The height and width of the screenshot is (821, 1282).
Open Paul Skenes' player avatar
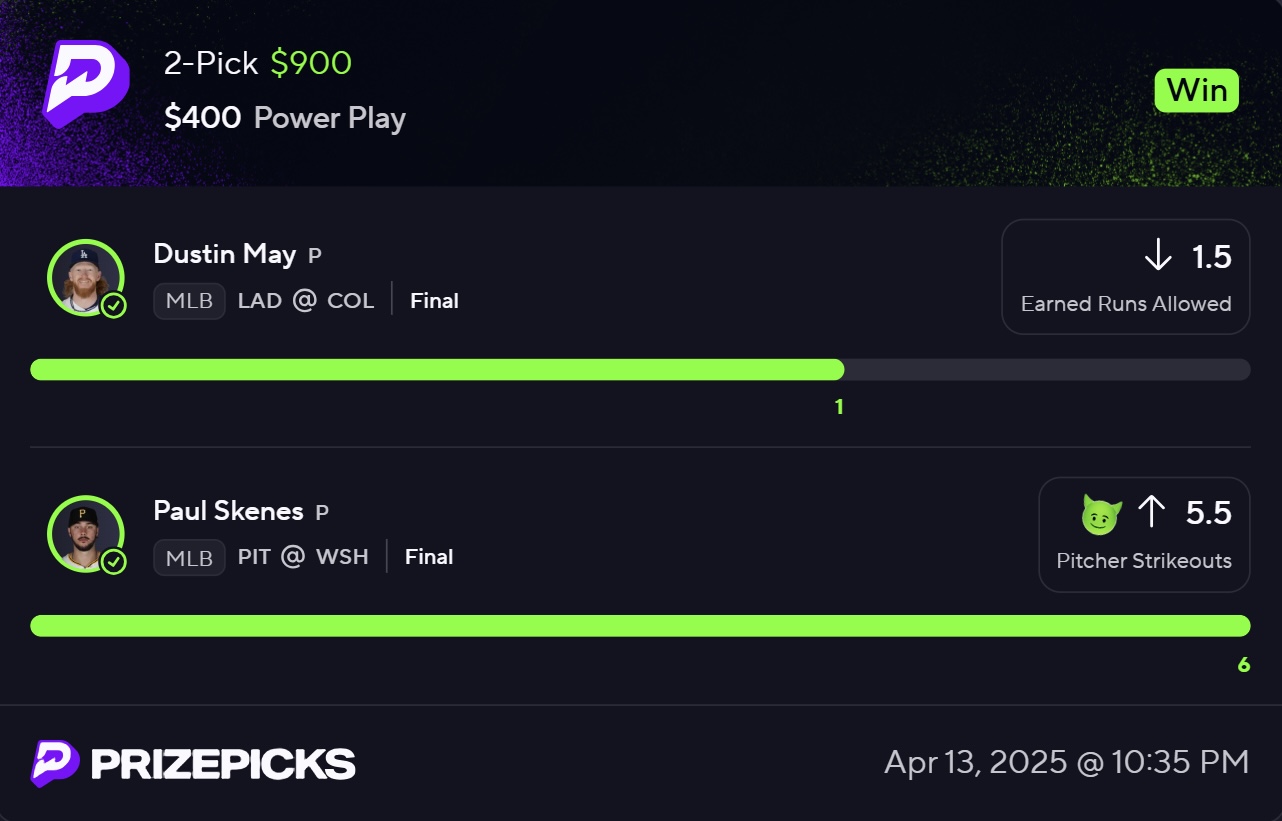(x=85, y=534)
